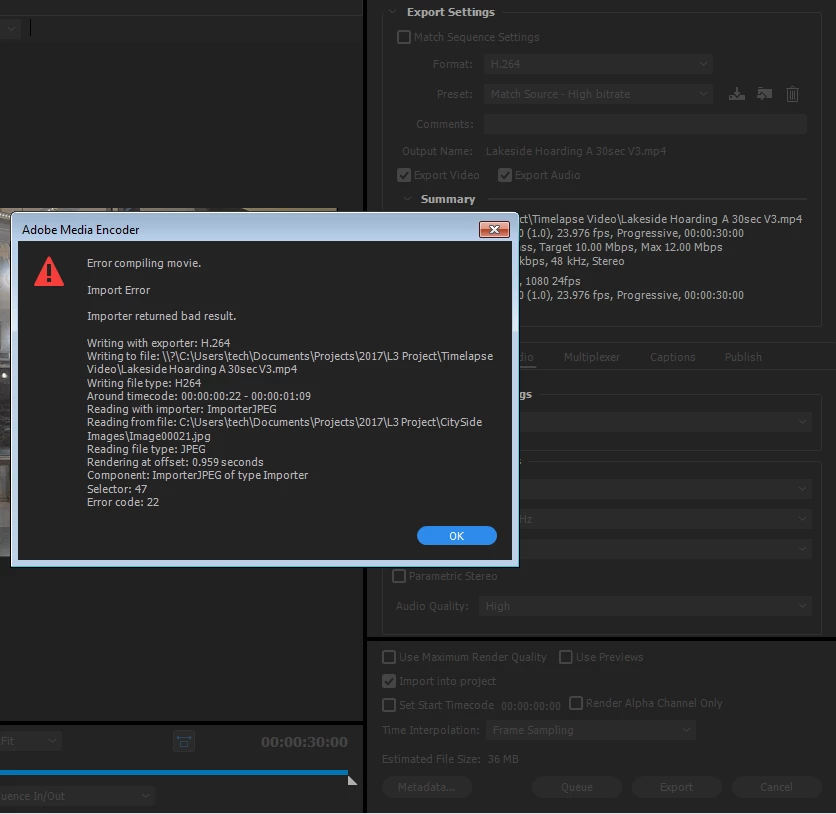Uncheck Export Audio checkbox

click(505, 175)
